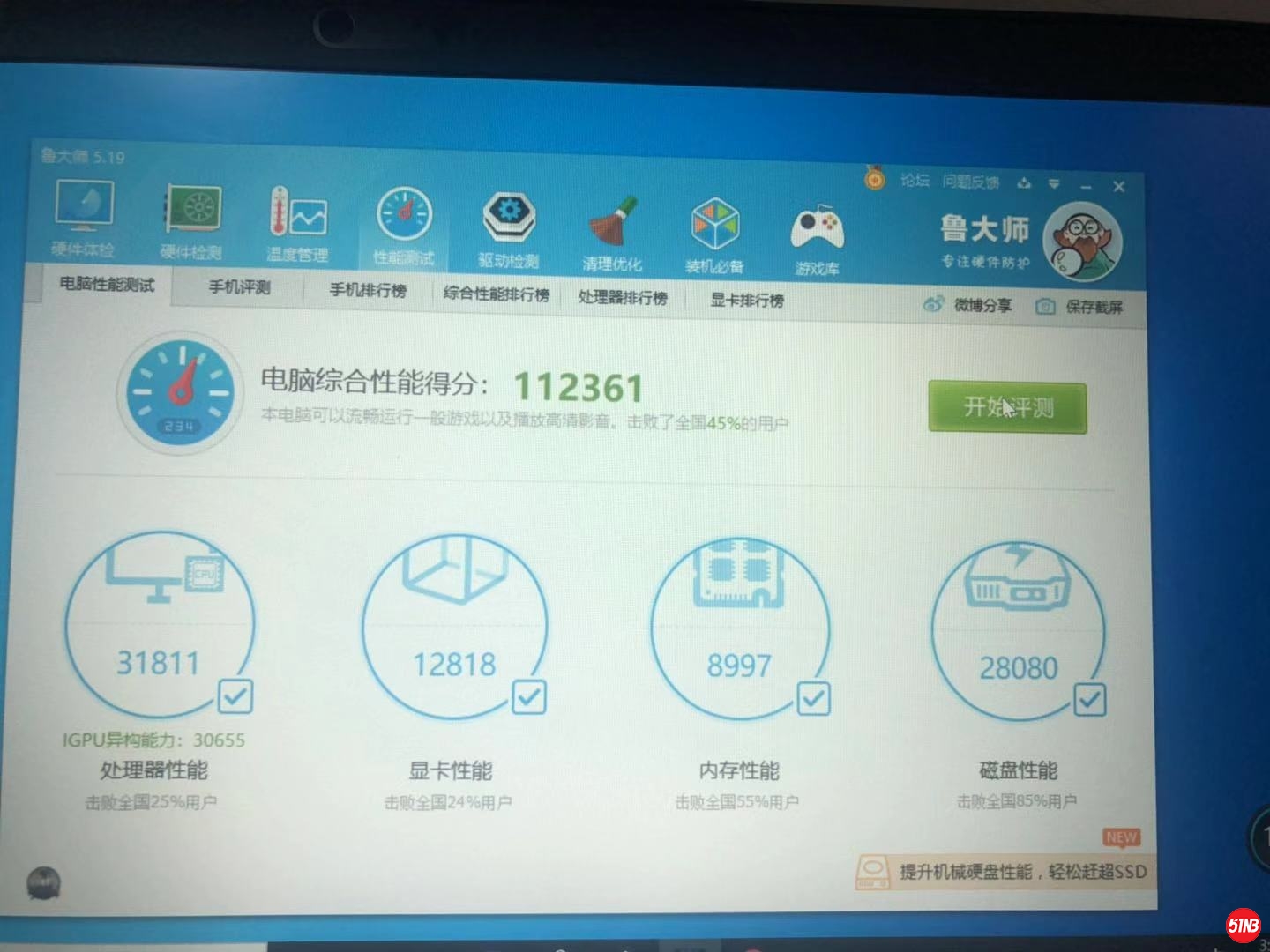Click the memory chip icon above 8997
The width and height of the screenshot is (1270, 952).
(739, 574)
